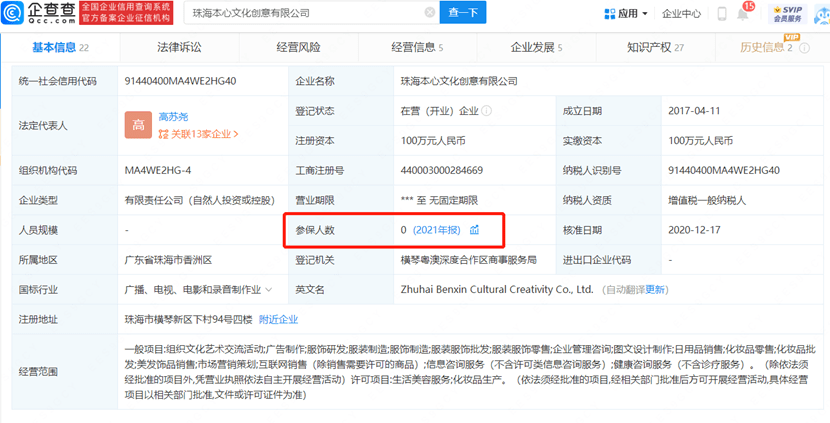The image size is (830, 423).
Task: Click the user avatar
Action: (x=821, y=15)
